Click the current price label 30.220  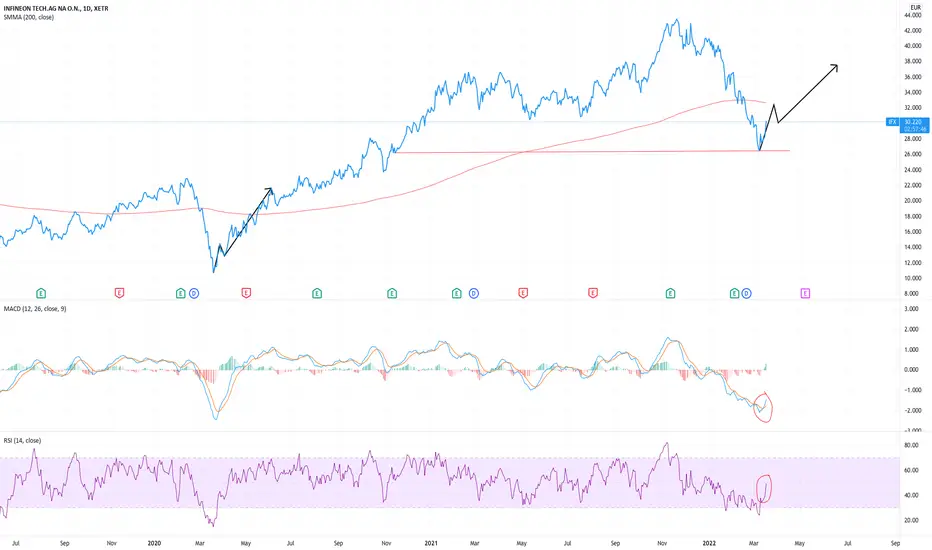[913, 122]
